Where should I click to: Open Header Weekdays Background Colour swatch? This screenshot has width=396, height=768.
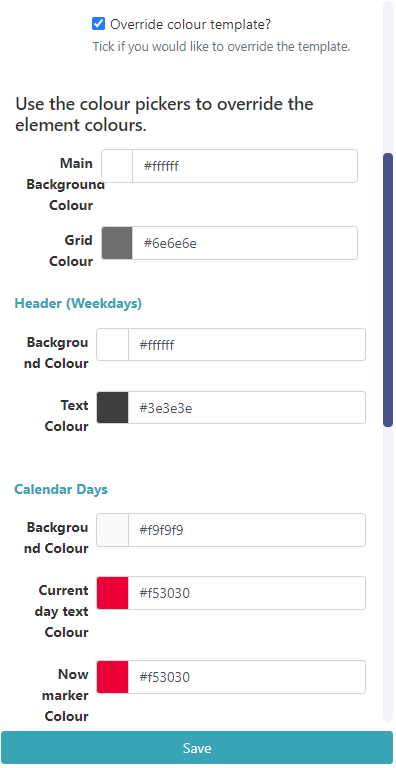click(113, 345)
